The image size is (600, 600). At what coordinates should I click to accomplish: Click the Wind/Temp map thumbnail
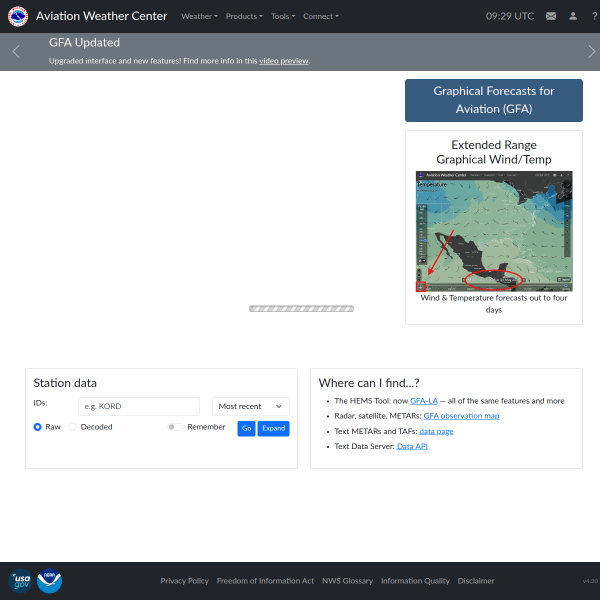coord(494,231)
